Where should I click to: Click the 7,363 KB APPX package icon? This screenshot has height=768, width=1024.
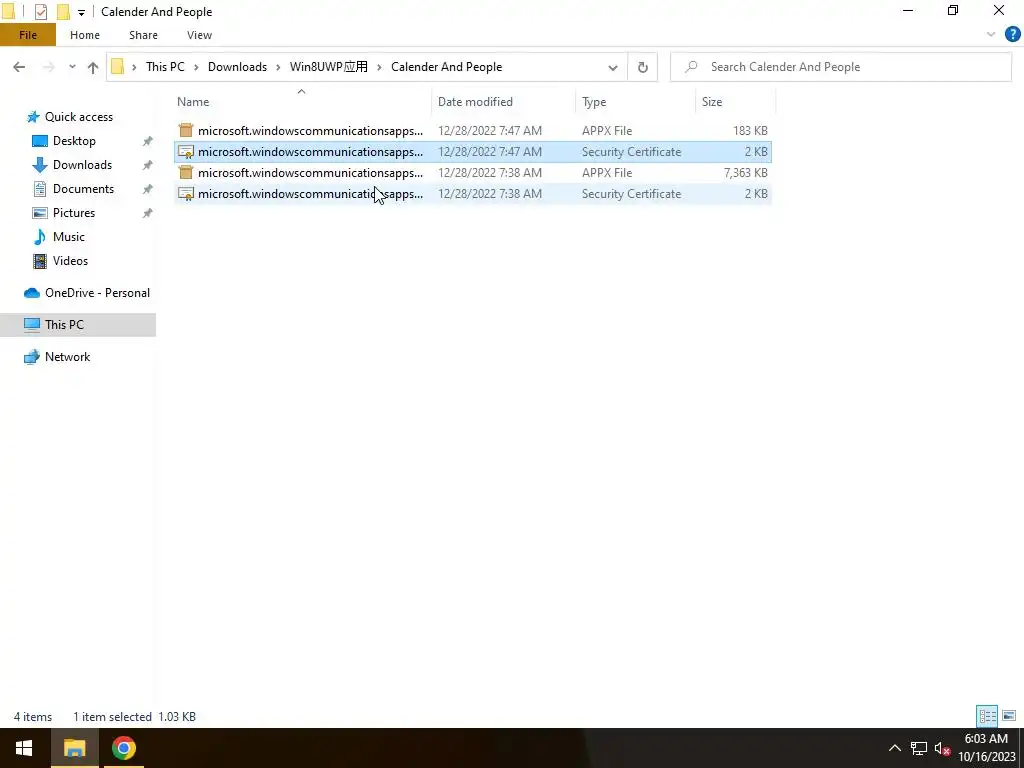pos(186,172)
